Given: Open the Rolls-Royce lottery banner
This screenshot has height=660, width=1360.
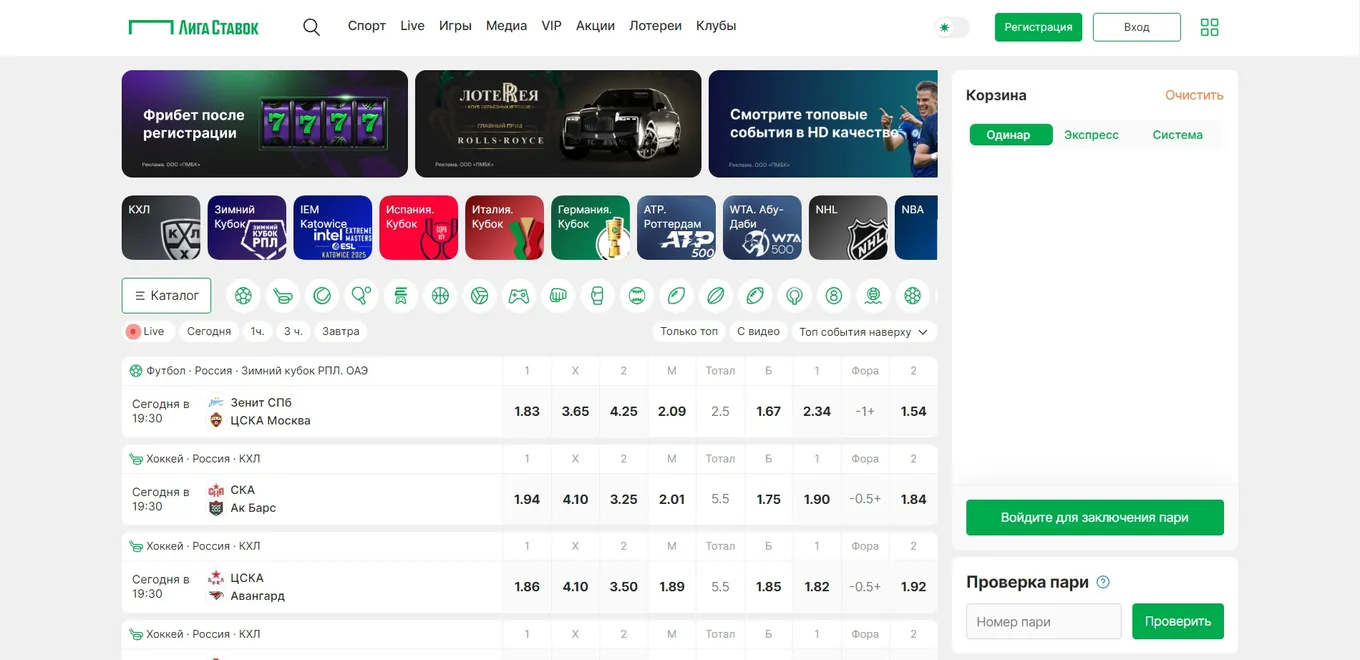Looking at the screenshot, I should click(x=558, y=124).
